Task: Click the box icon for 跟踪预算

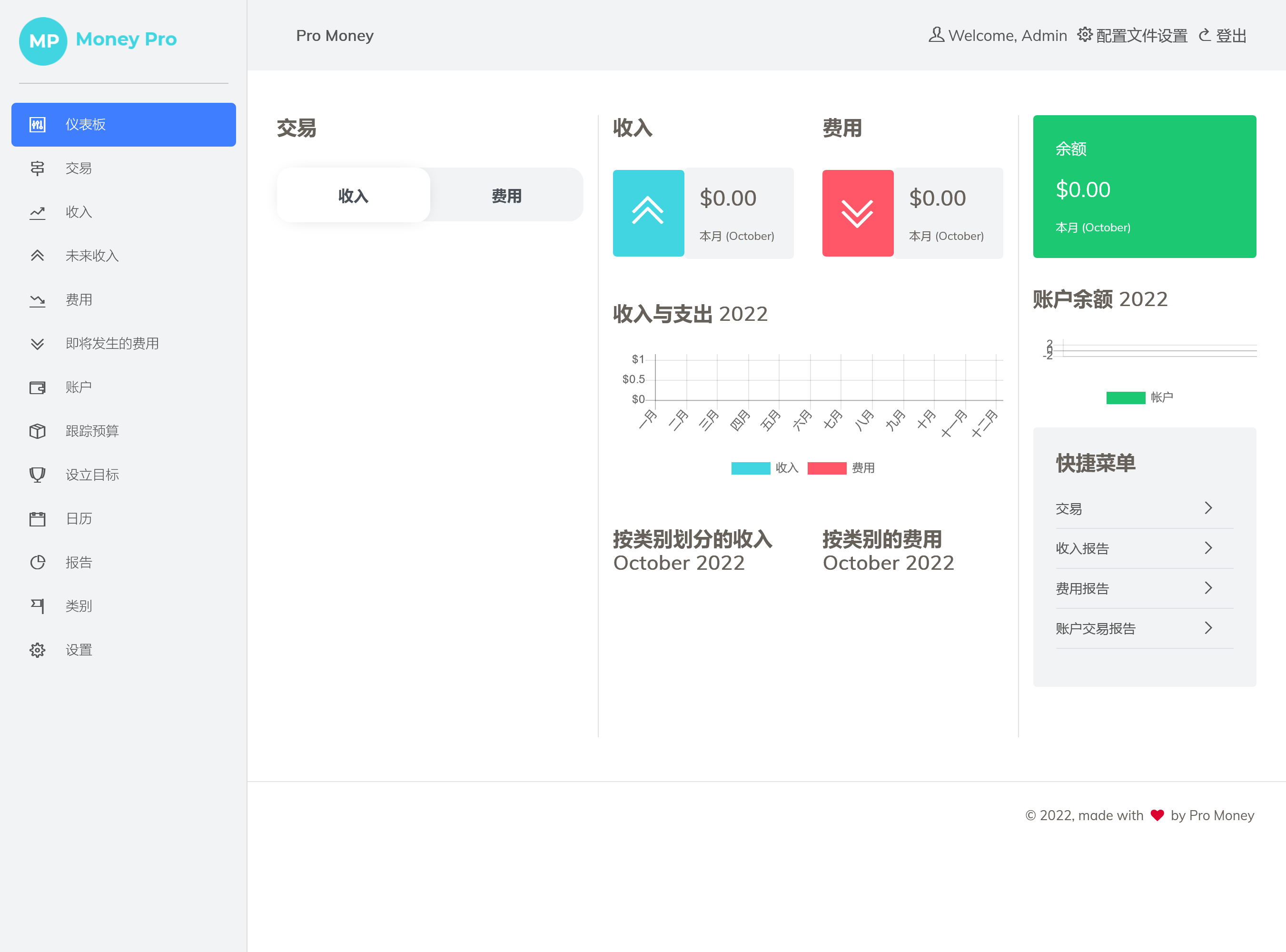Action: pos(38,431)
